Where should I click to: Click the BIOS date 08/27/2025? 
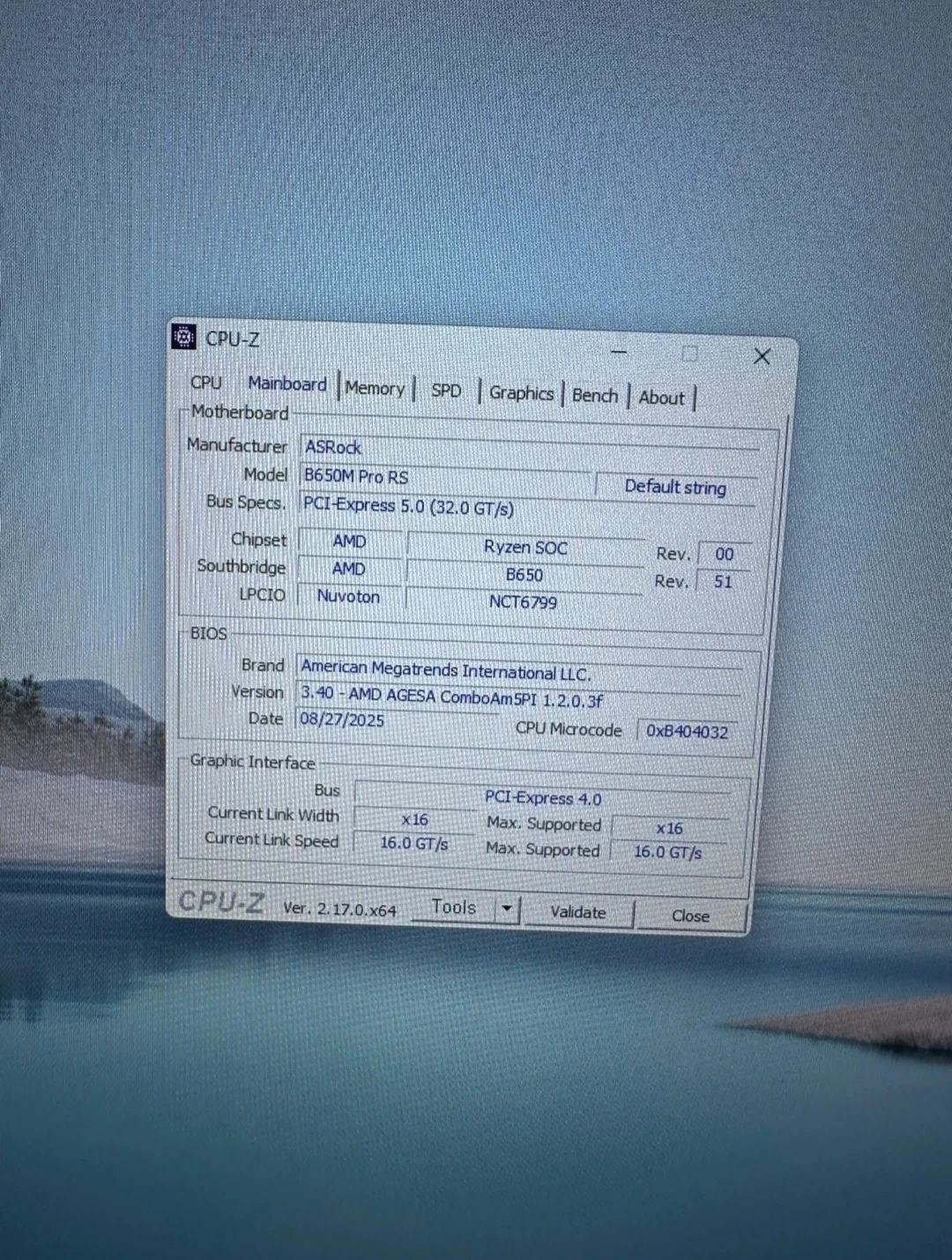[x=397, y=720]
